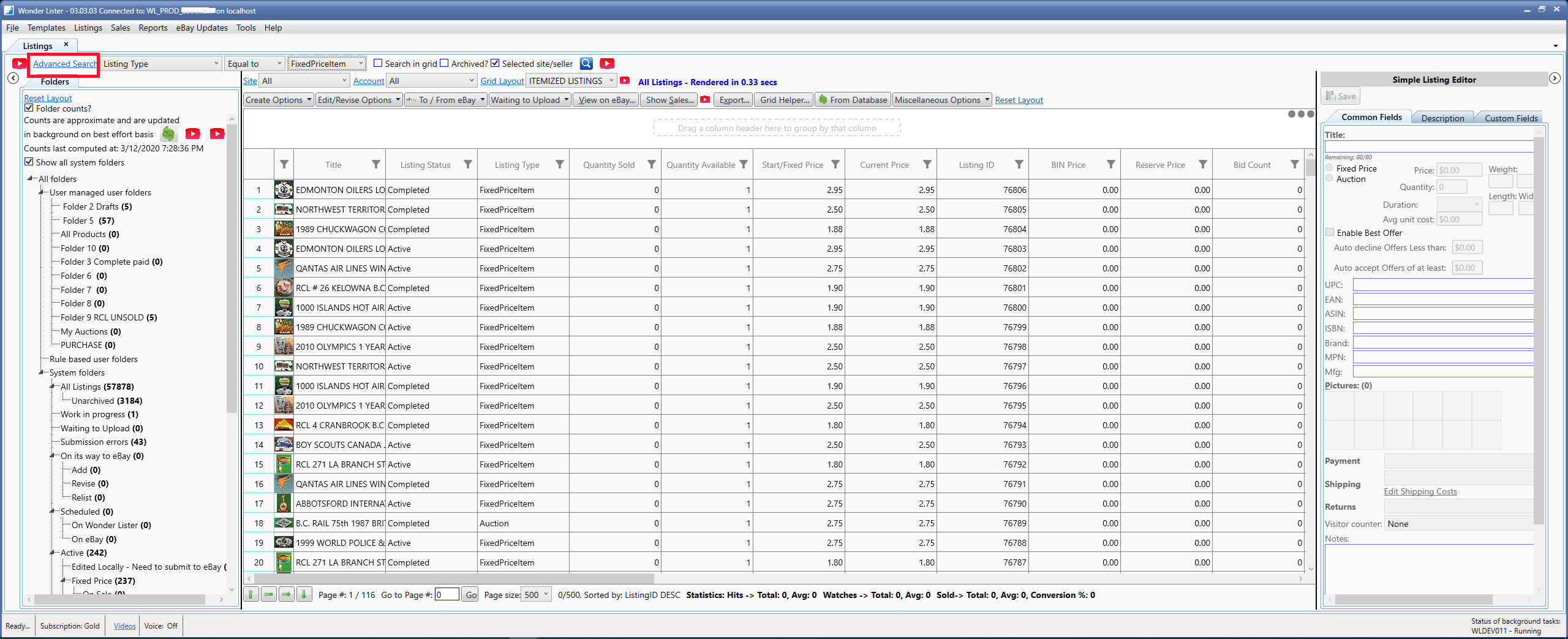Click the blue magnifier search icon
The height and width of the screenshot is (639, 1568).
coord(586,64)
